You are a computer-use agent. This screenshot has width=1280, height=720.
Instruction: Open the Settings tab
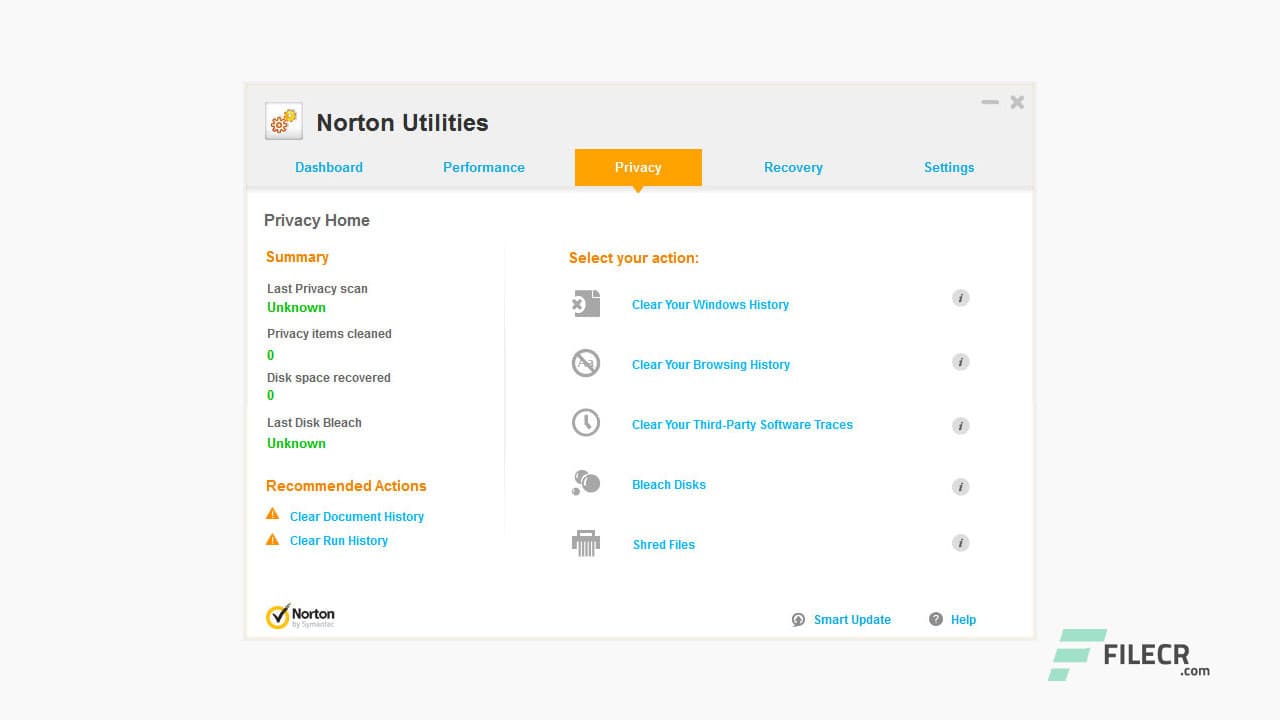point(948,167)
